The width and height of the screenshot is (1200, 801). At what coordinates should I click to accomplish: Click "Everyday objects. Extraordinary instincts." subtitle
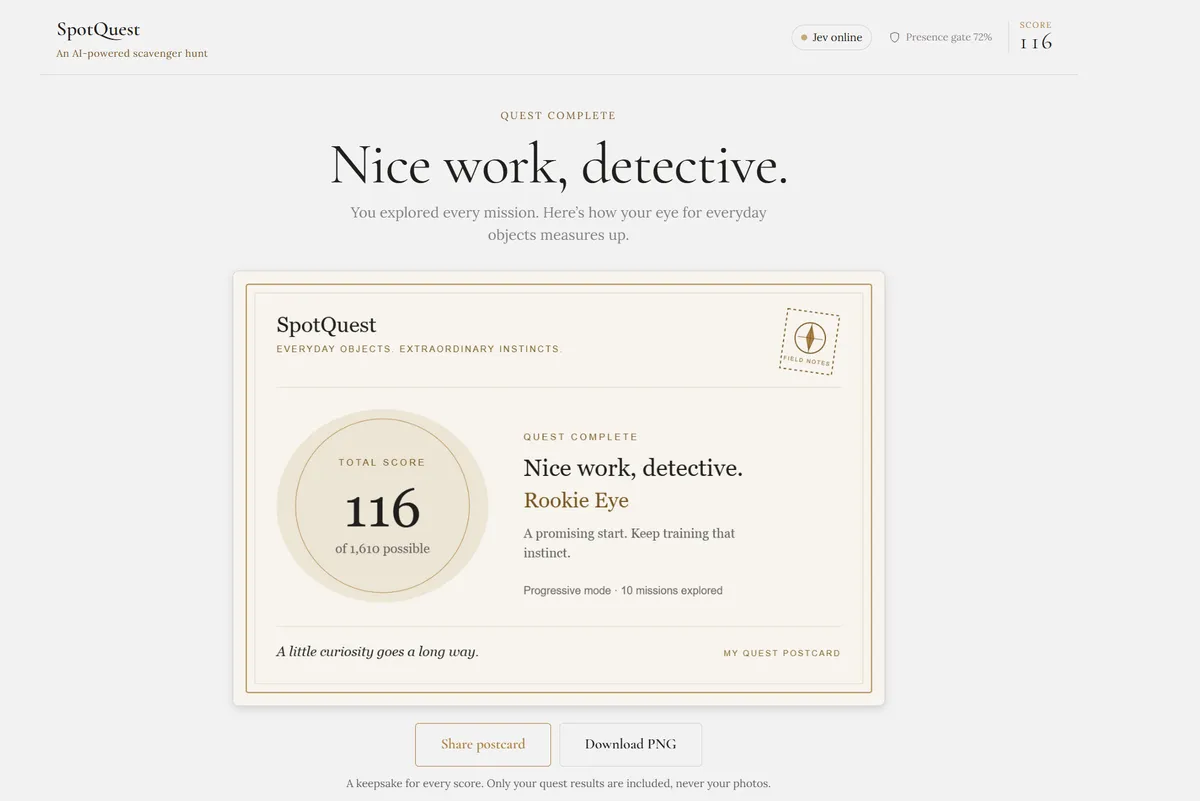420,349
